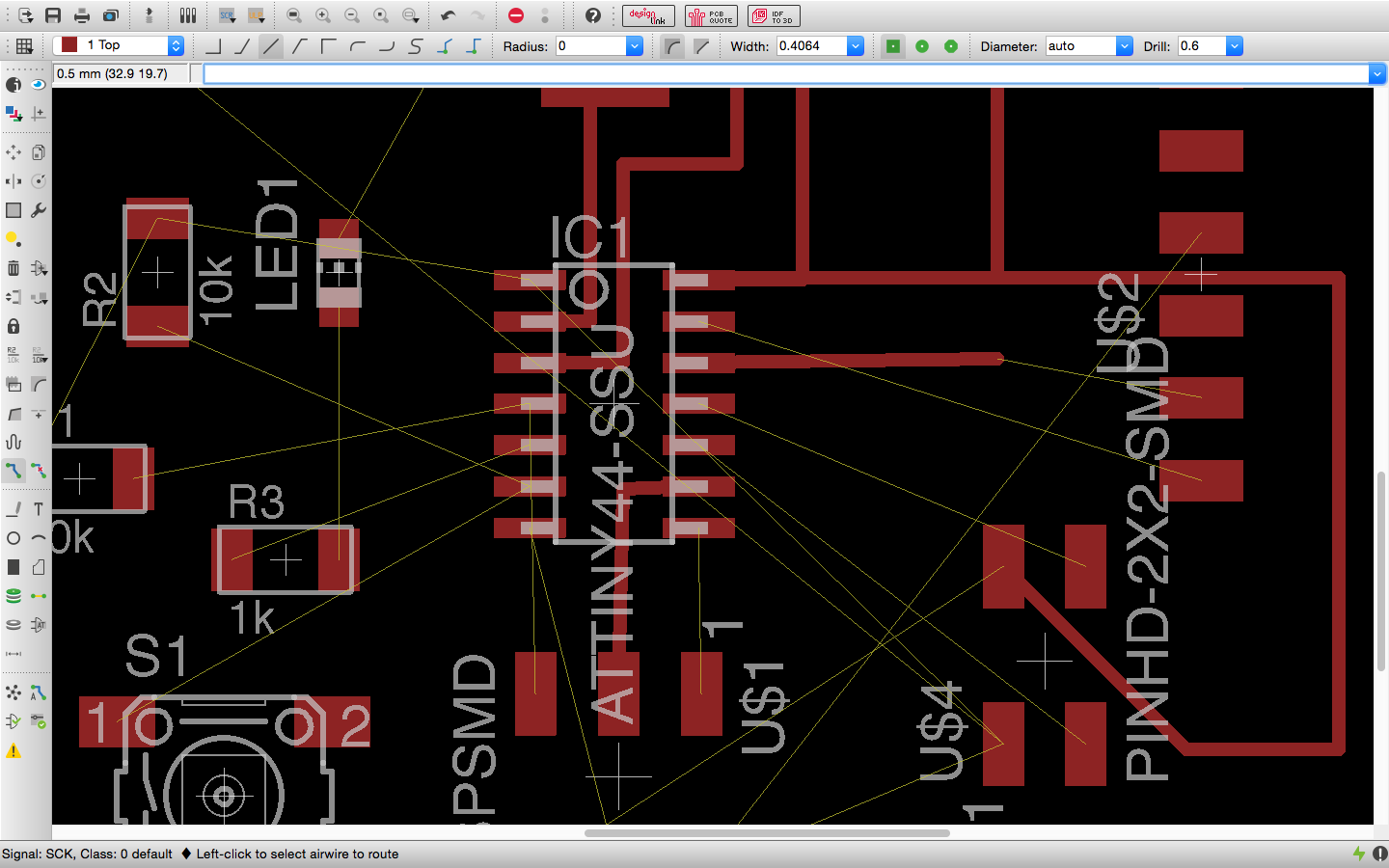The height and width of the screenshot is (868, 1389).
Task: Click the designlink button
Action: click(x=648, y=15)
